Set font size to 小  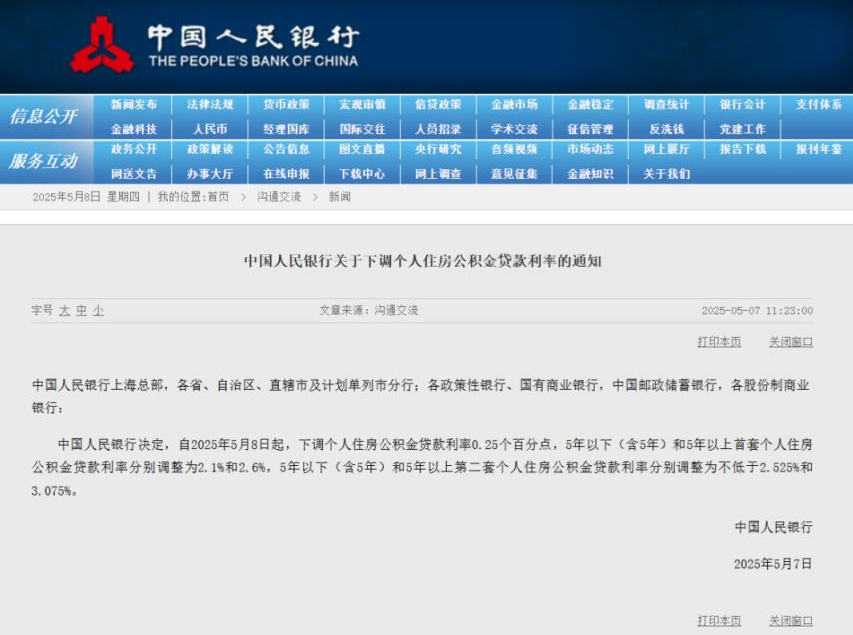pos(98,311)
